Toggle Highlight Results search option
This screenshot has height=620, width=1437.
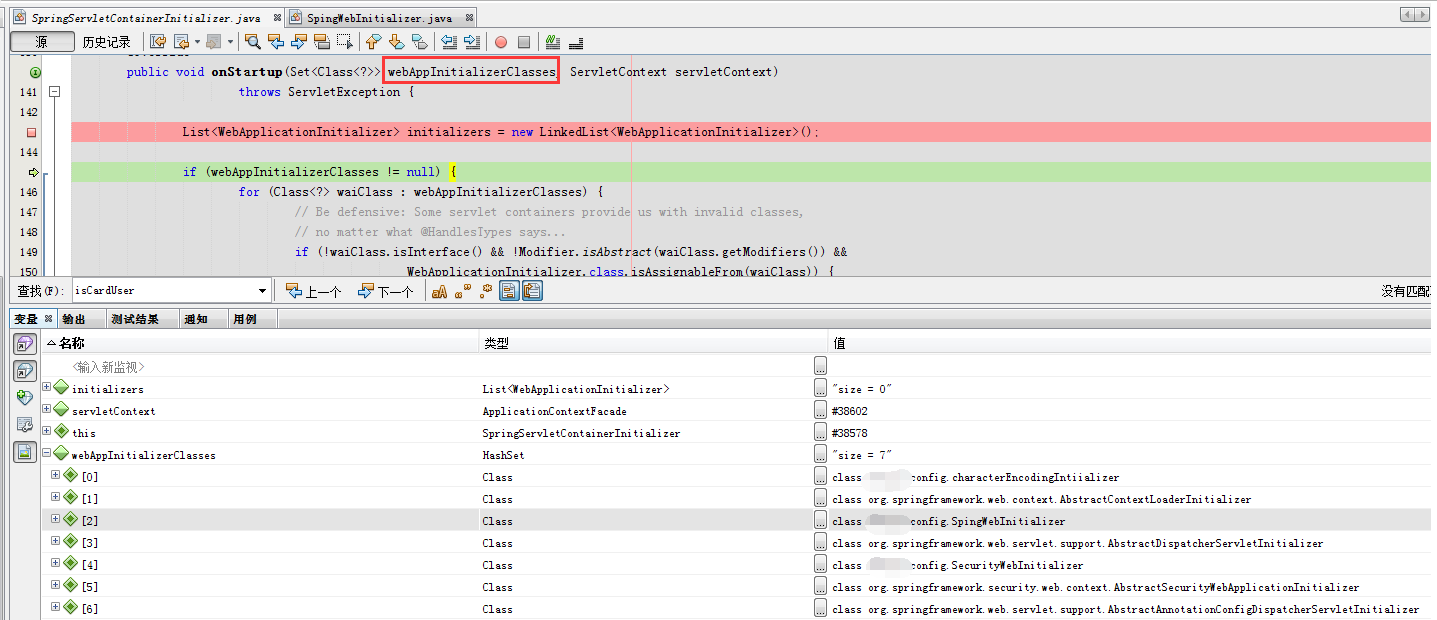pyautogui.click(x=509, y=291)
